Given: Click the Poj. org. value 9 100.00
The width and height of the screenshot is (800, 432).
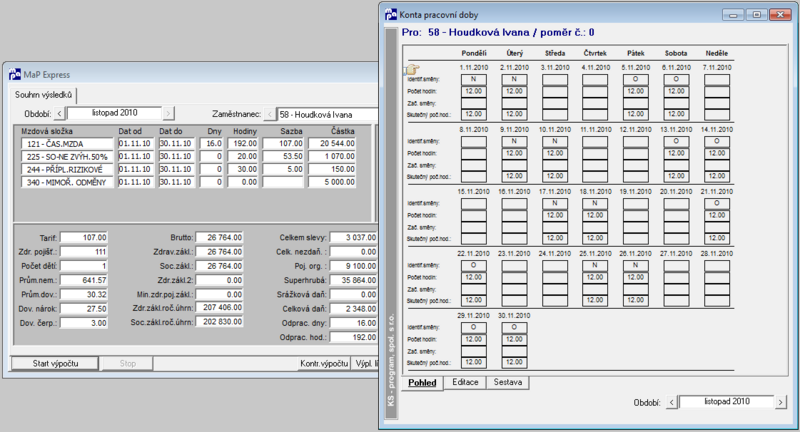Looking at the screenshot, I should [x=354, y=266].
